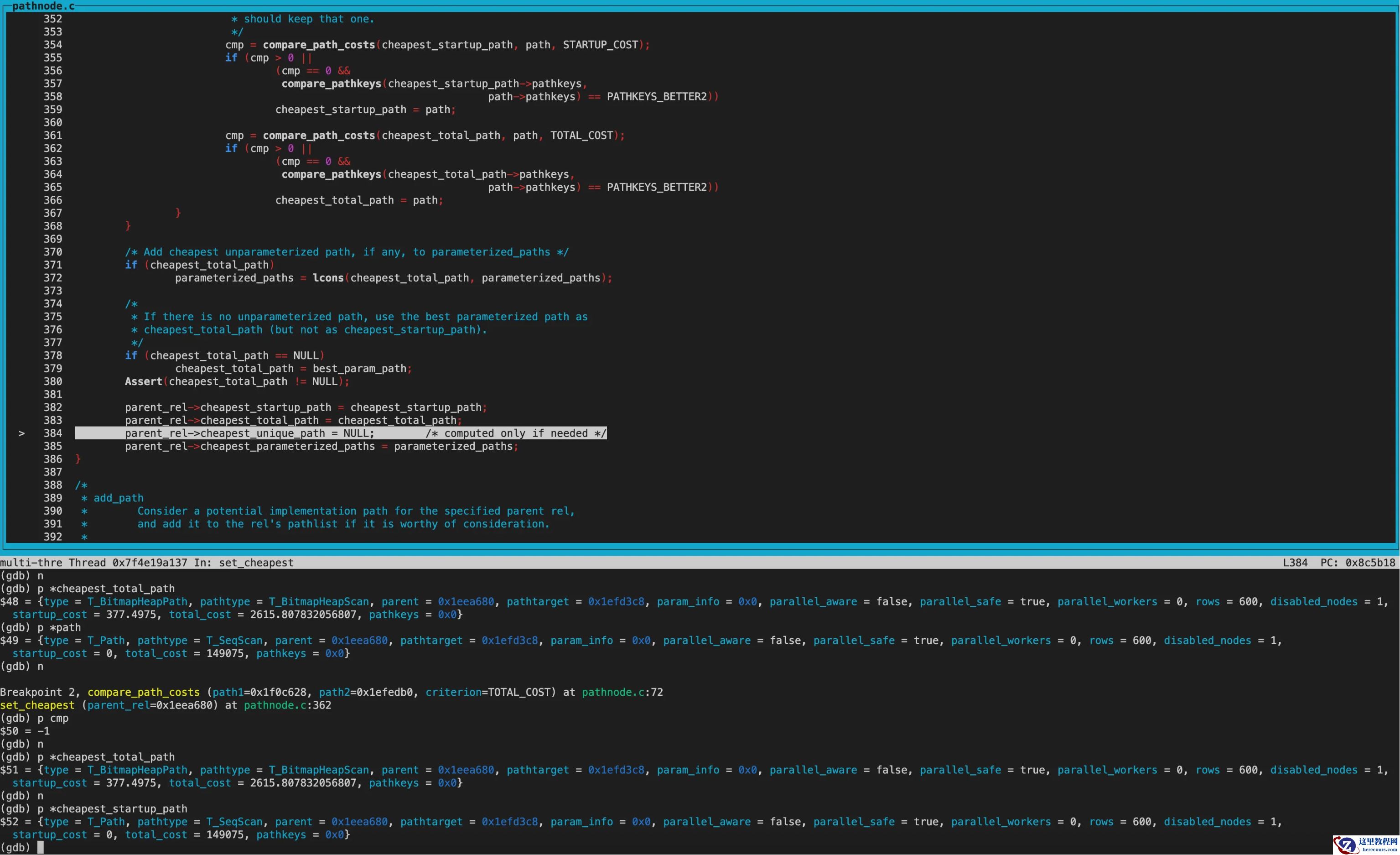Click the gdb prompt cursor at the bottom
The image size is (1400, 855).
tap(40, 848)
